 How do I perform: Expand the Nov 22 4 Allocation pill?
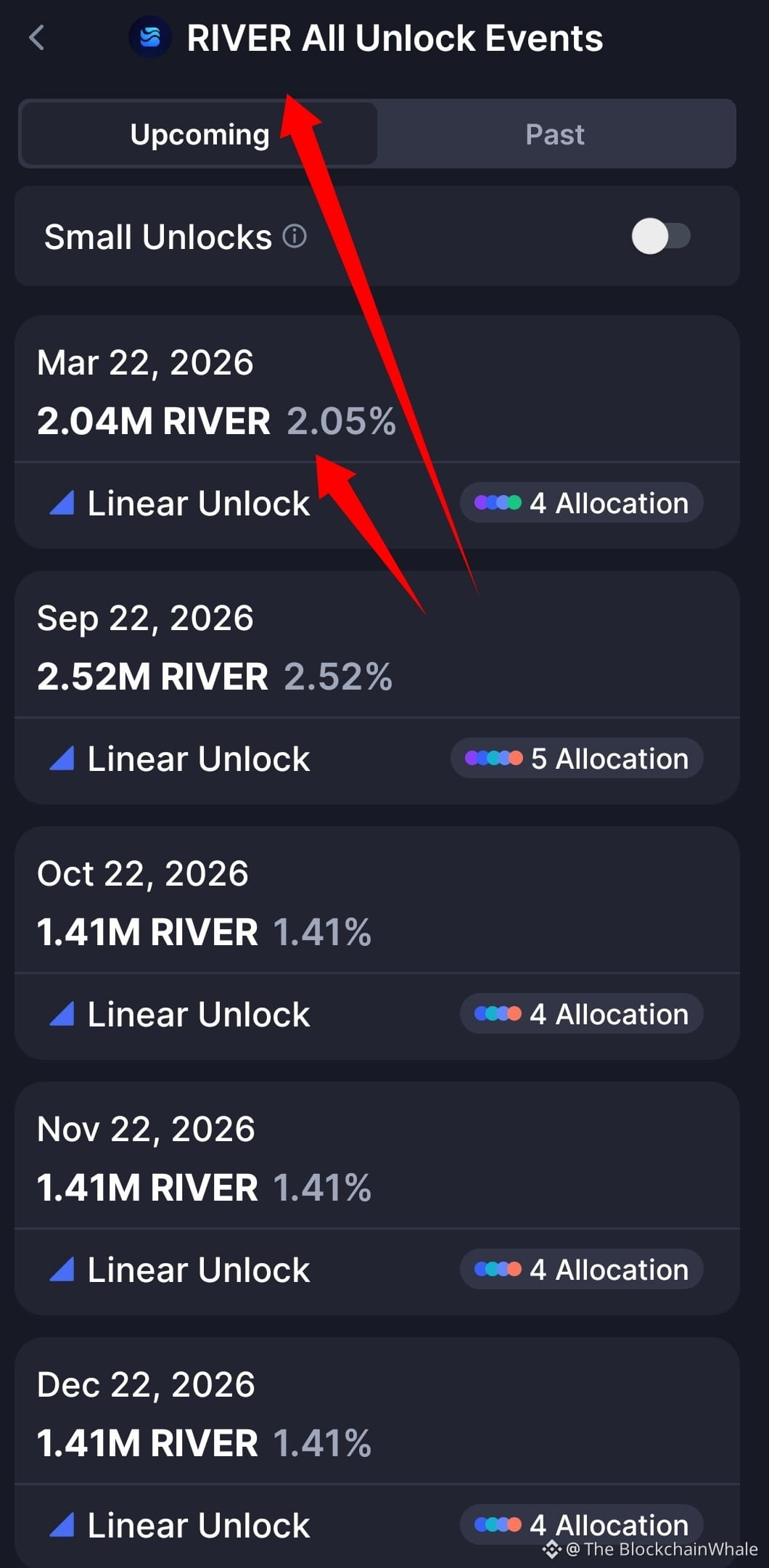[581, 1269]
